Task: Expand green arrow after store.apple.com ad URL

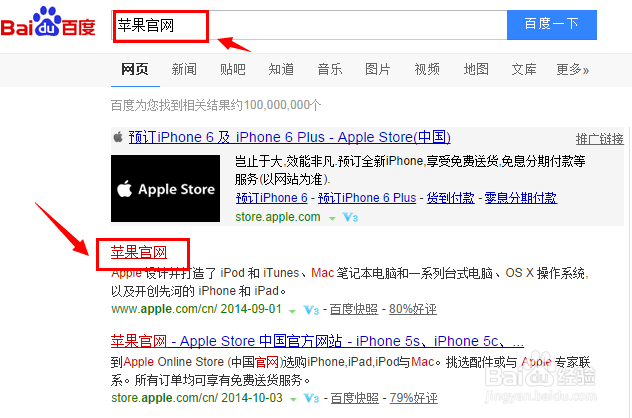Action: click(x=332, y=218)
